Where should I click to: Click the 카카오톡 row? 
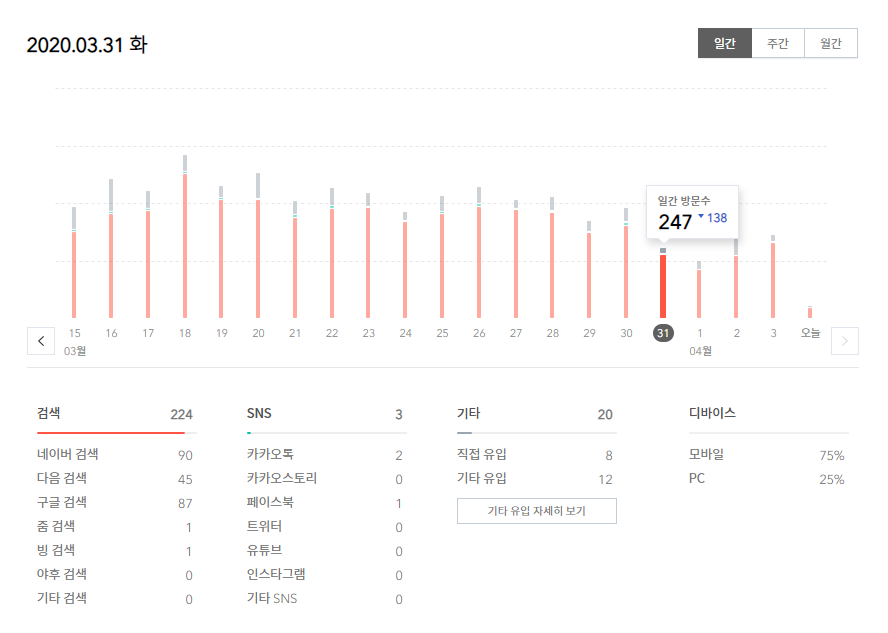[325, 455]
